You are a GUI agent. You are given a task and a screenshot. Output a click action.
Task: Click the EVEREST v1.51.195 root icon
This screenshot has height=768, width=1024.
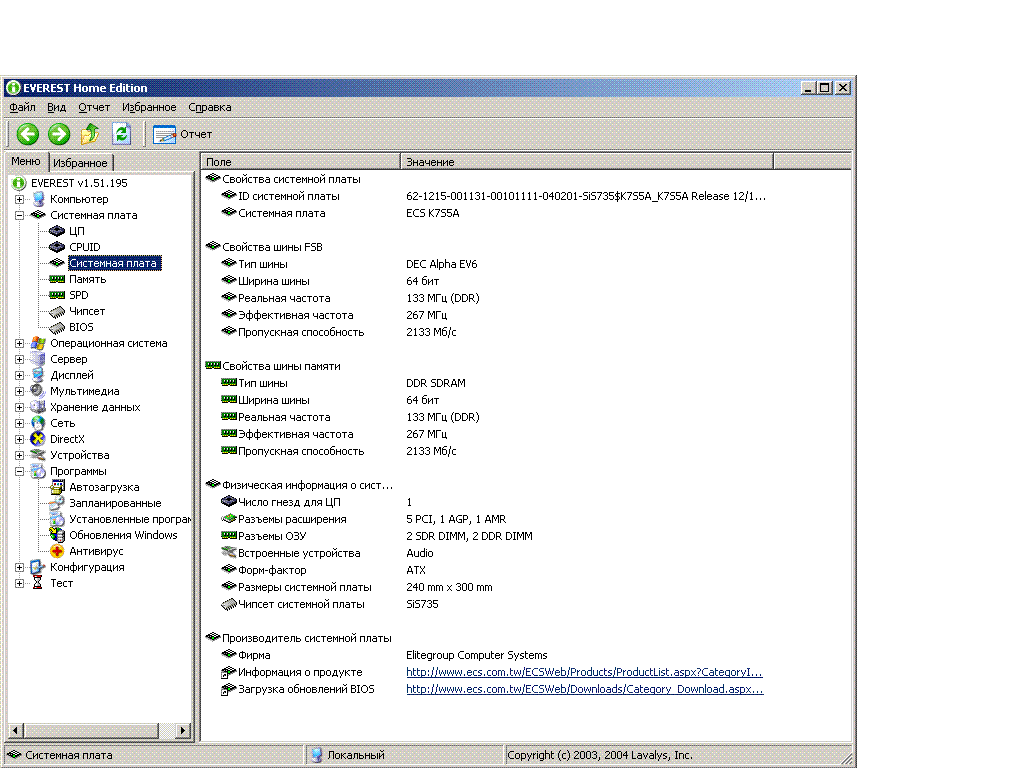tap(19, 183)
